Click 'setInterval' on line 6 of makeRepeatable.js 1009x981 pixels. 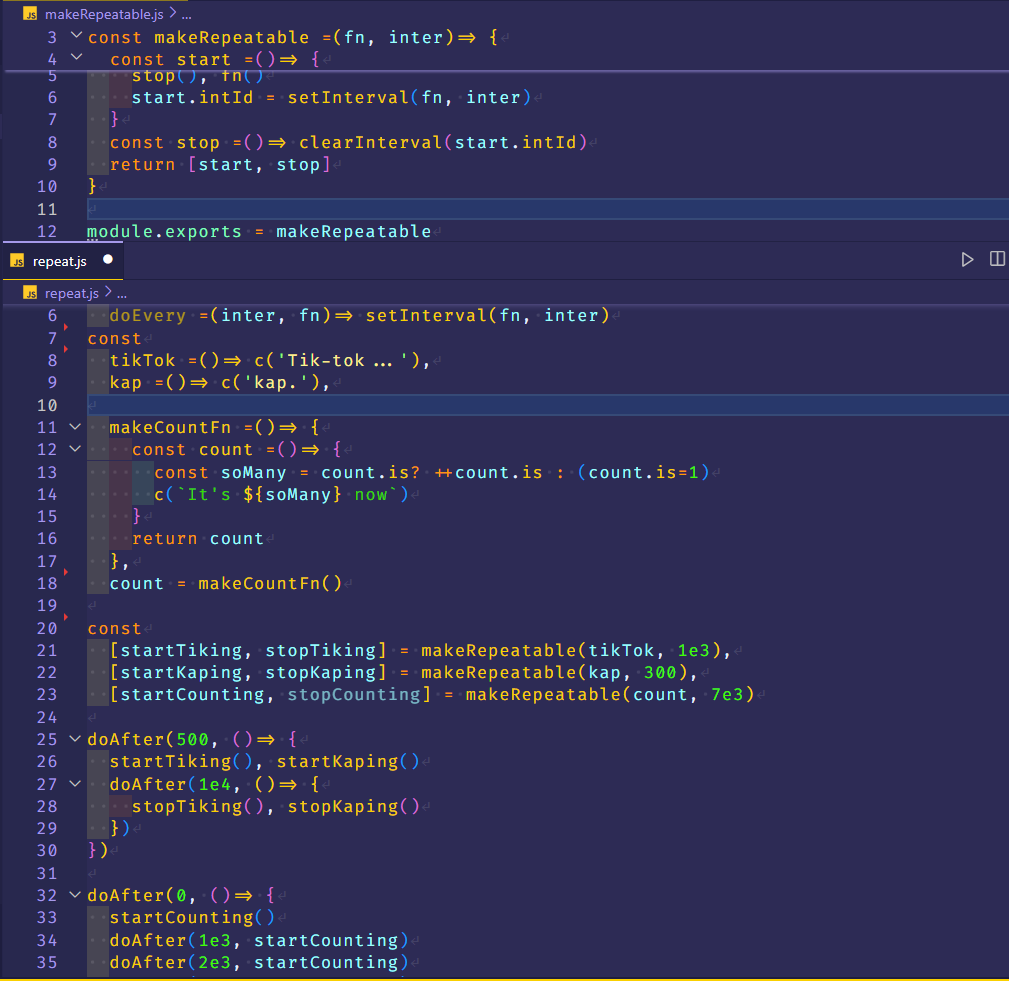point(348,97)
